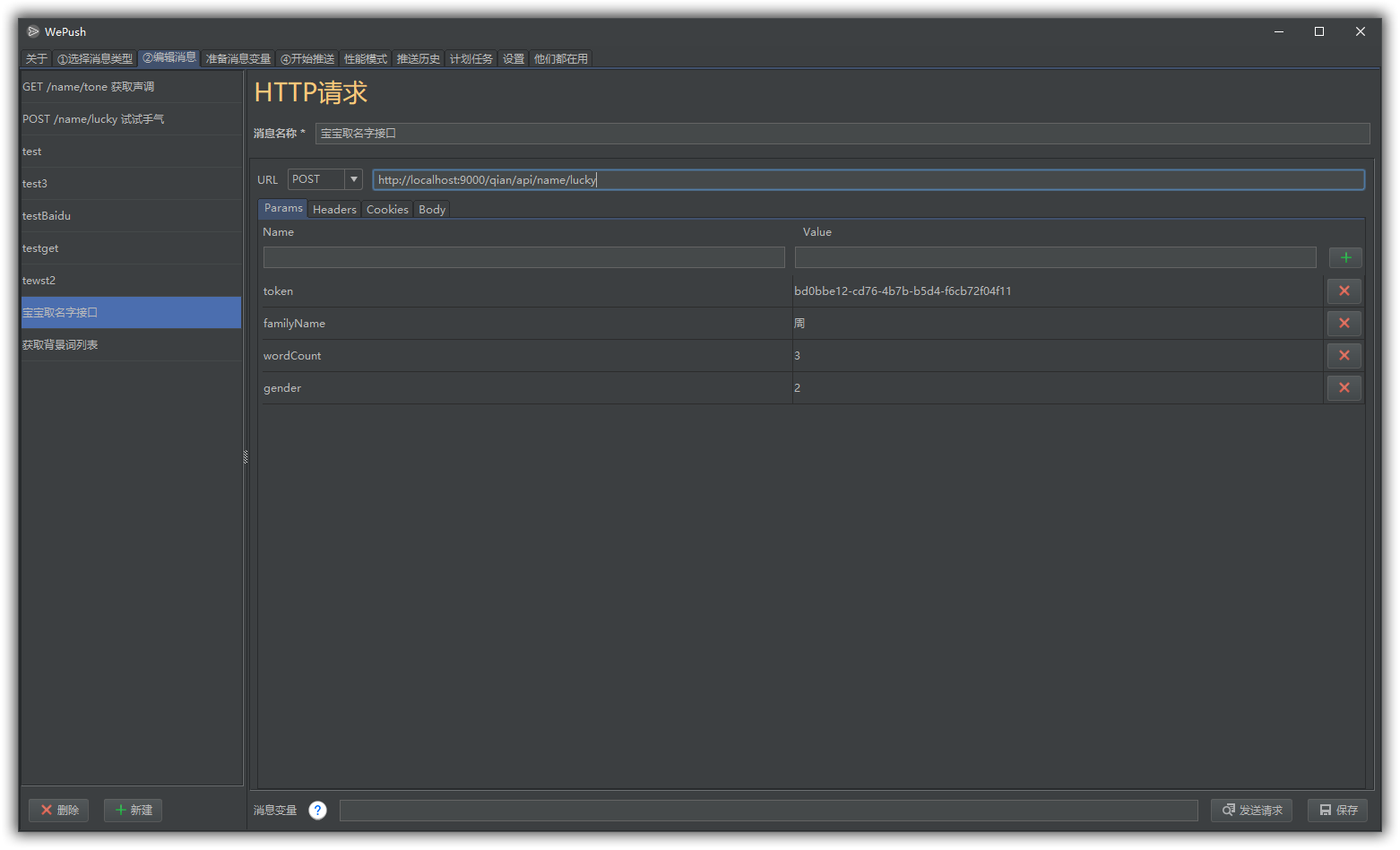This screenshot has height=850, width=1400.
Task: Go to ①选择消息类型 tab
Action: pyautogui.click(x=95, y=59)
